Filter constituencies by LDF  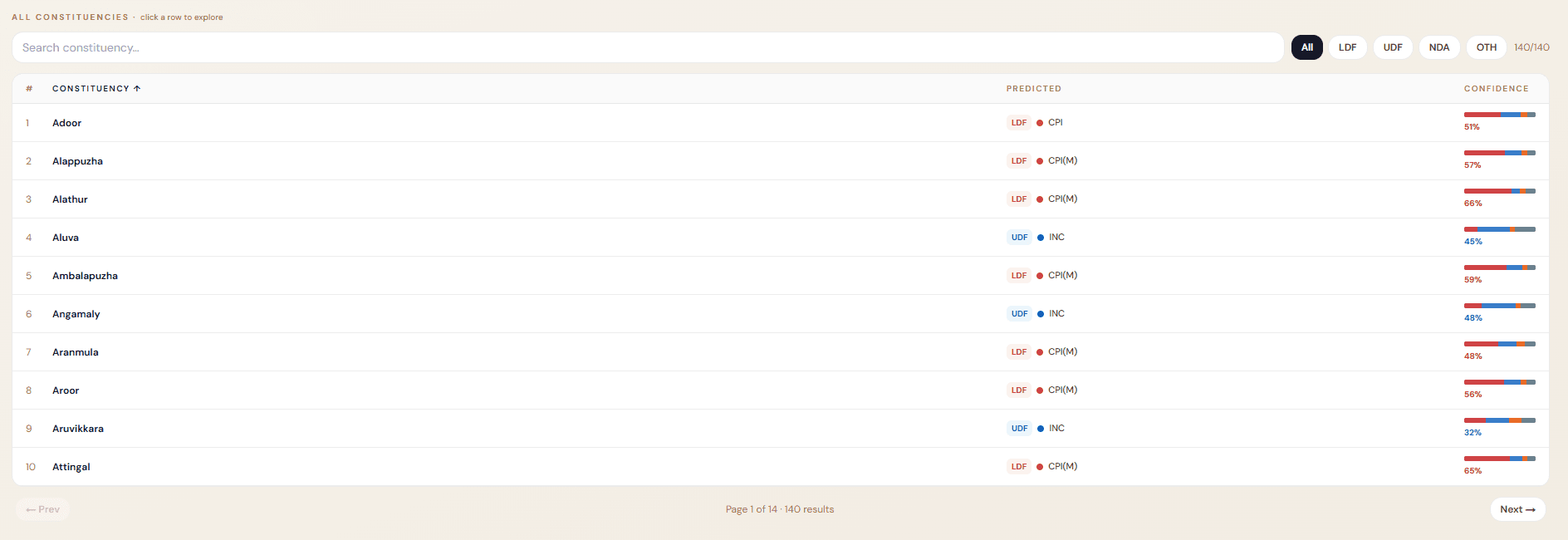1347,47
